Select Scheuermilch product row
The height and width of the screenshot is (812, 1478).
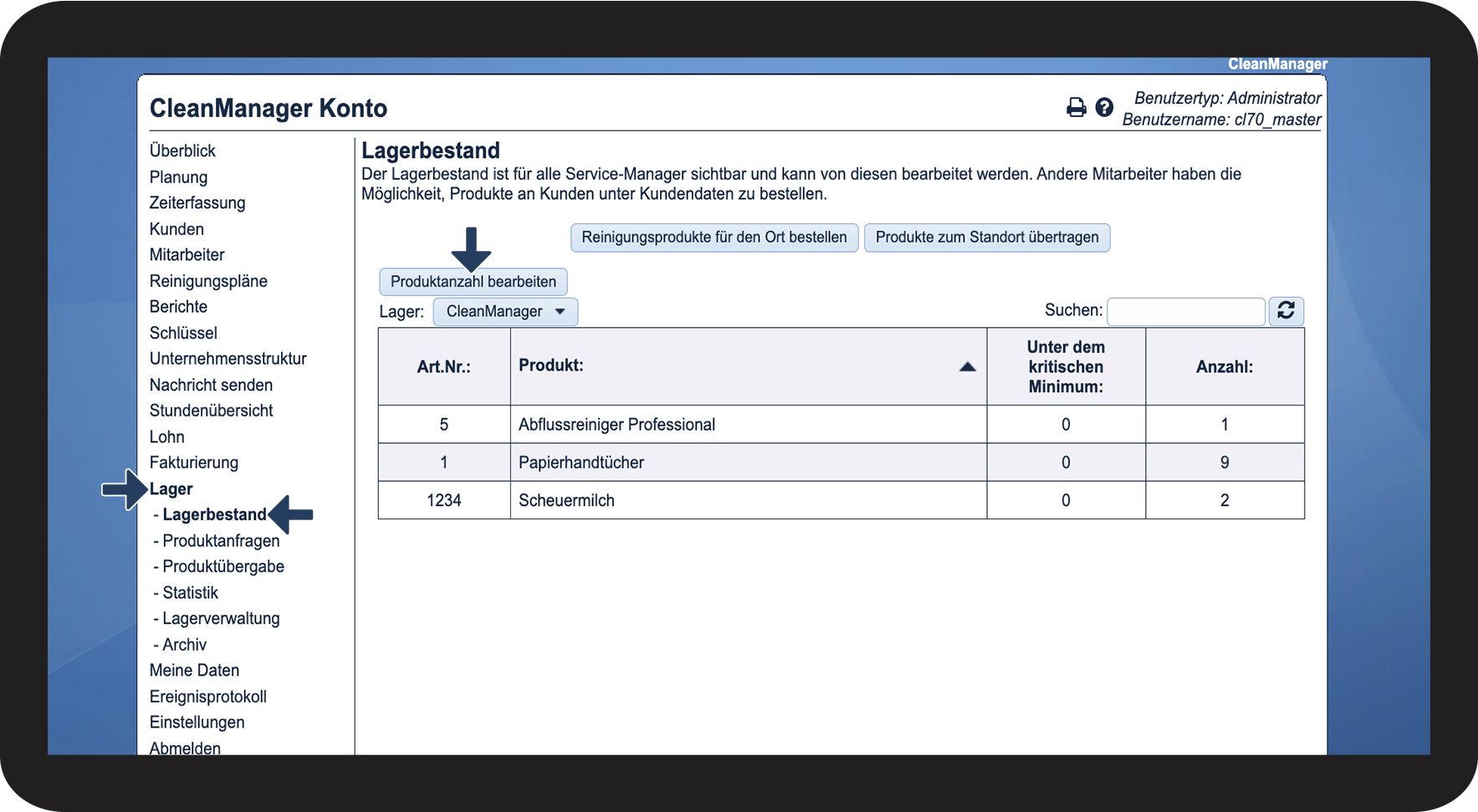(x=841, y=500)
